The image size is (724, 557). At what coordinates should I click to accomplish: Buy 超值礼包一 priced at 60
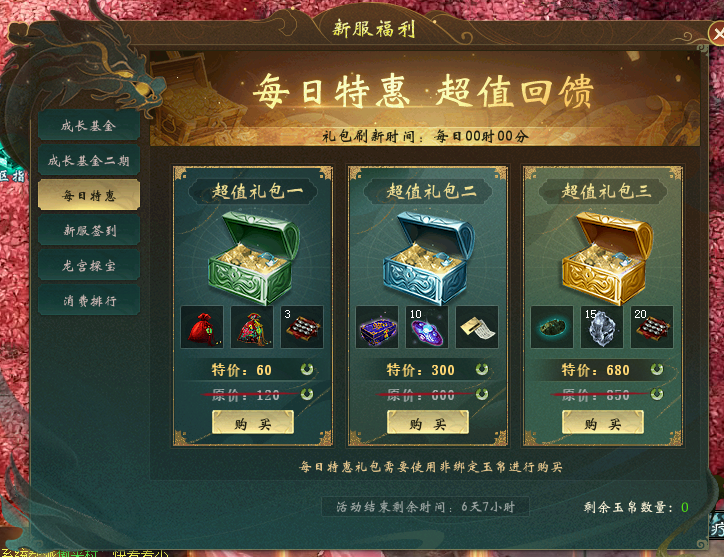click(253, 423)
